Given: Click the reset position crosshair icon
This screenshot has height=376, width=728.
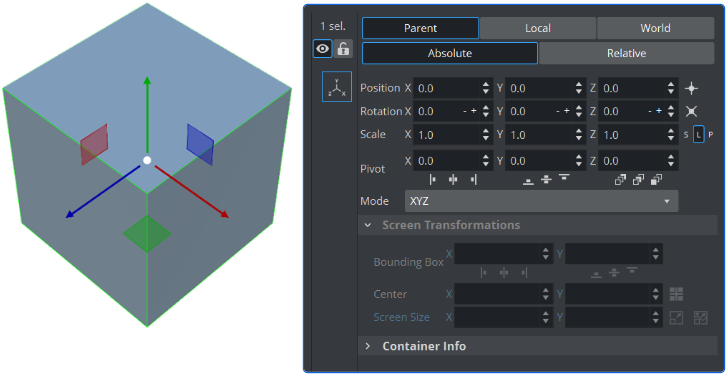Looking at the screenshot, I should point(691,88).
